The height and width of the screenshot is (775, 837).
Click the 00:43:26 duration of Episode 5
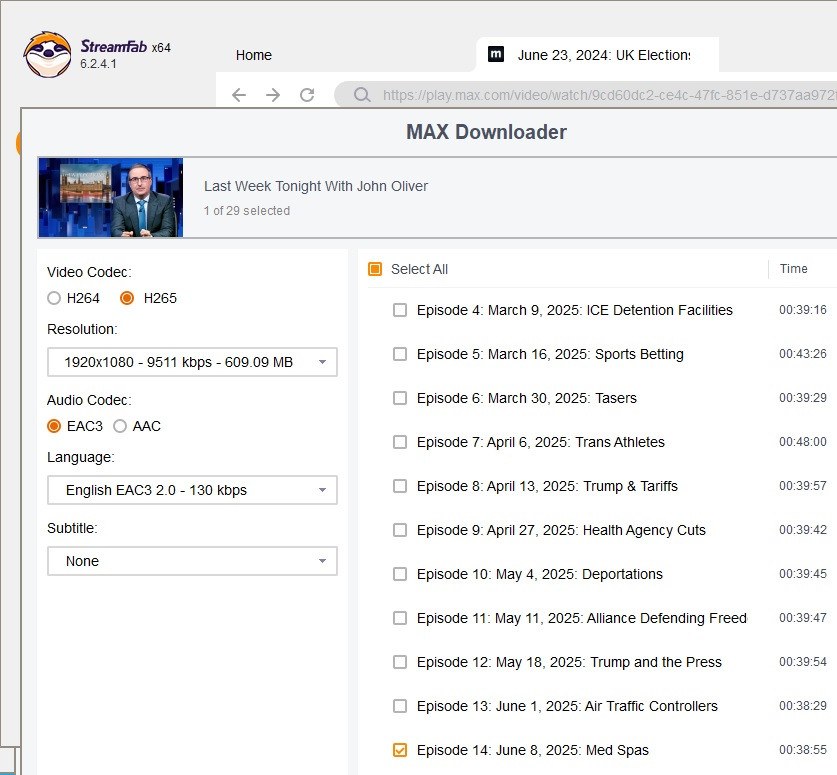point(803,354)
